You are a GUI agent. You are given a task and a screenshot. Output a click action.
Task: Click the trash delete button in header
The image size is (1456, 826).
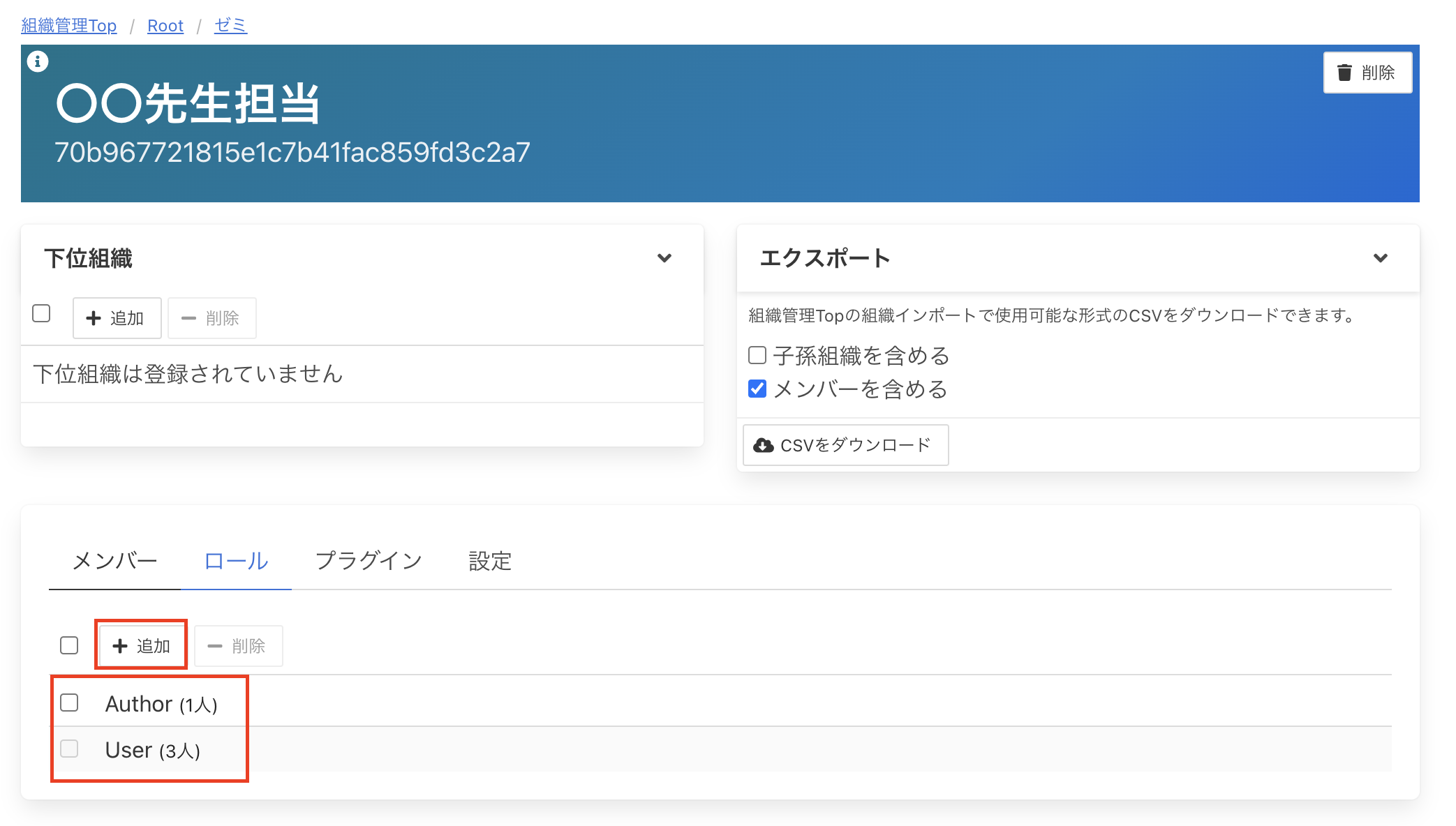pos(1367,73)
